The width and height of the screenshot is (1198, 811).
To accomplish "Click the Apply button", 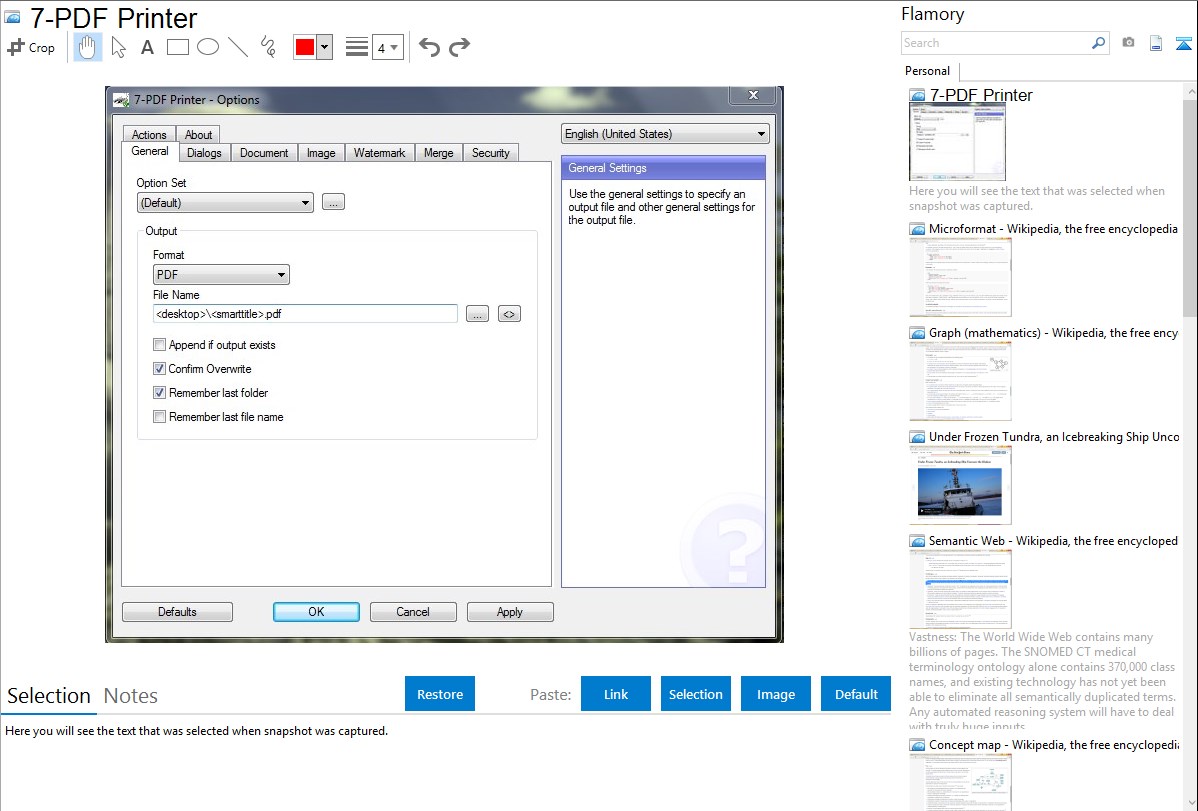I will [x=510, y=611].
